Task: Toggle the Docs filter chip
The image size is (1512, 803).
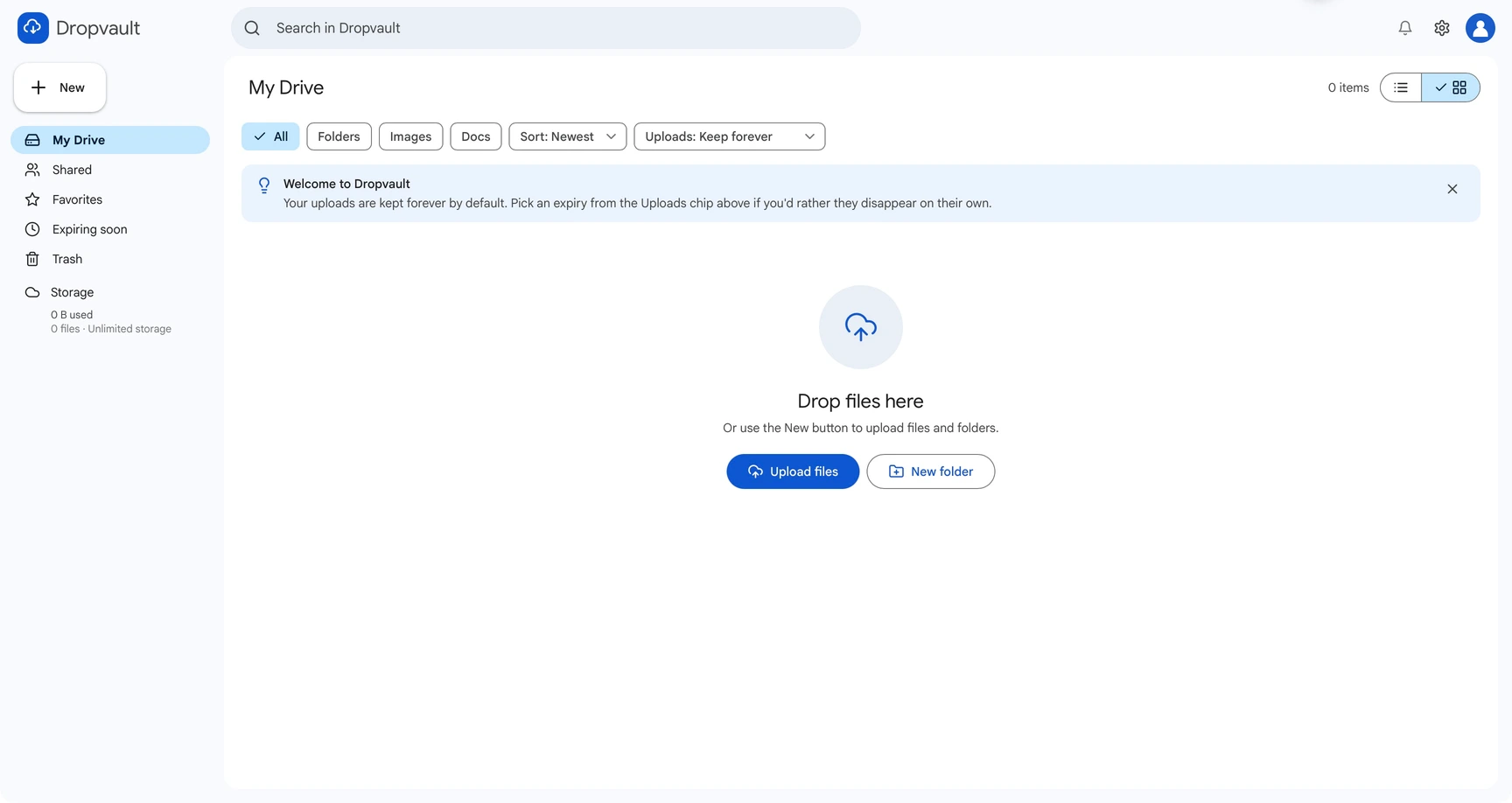Action: pyautogui.click(x=476, y=136)
